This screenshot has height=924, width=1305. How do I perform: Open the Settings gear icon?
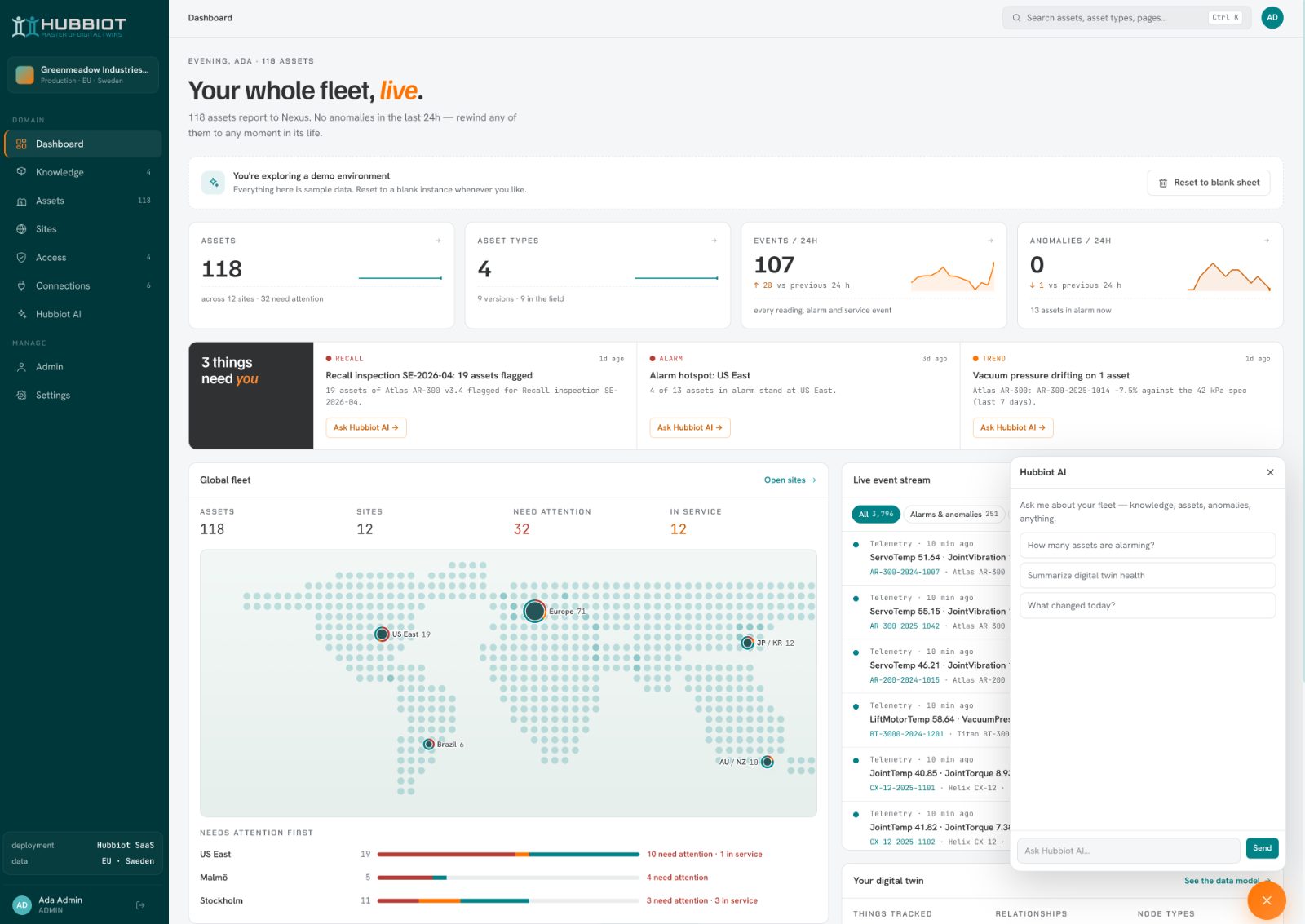tap(21, 396)
